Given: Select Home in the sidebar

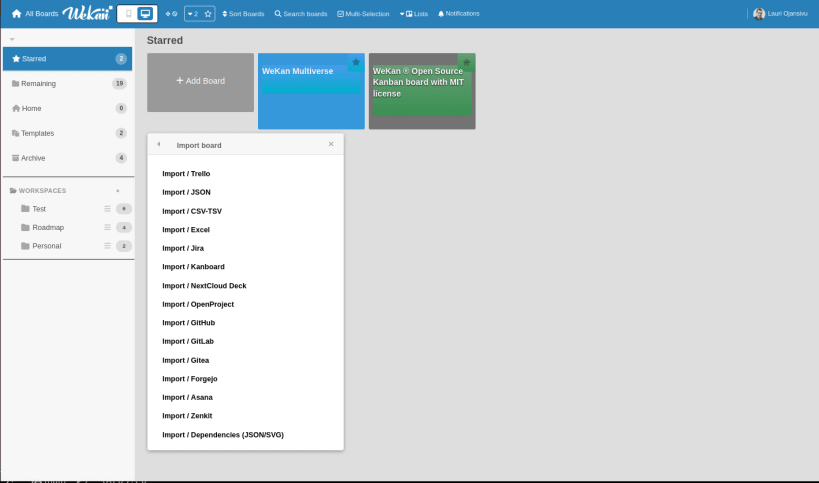Looking at the screenshot, I should coord(67,108).
